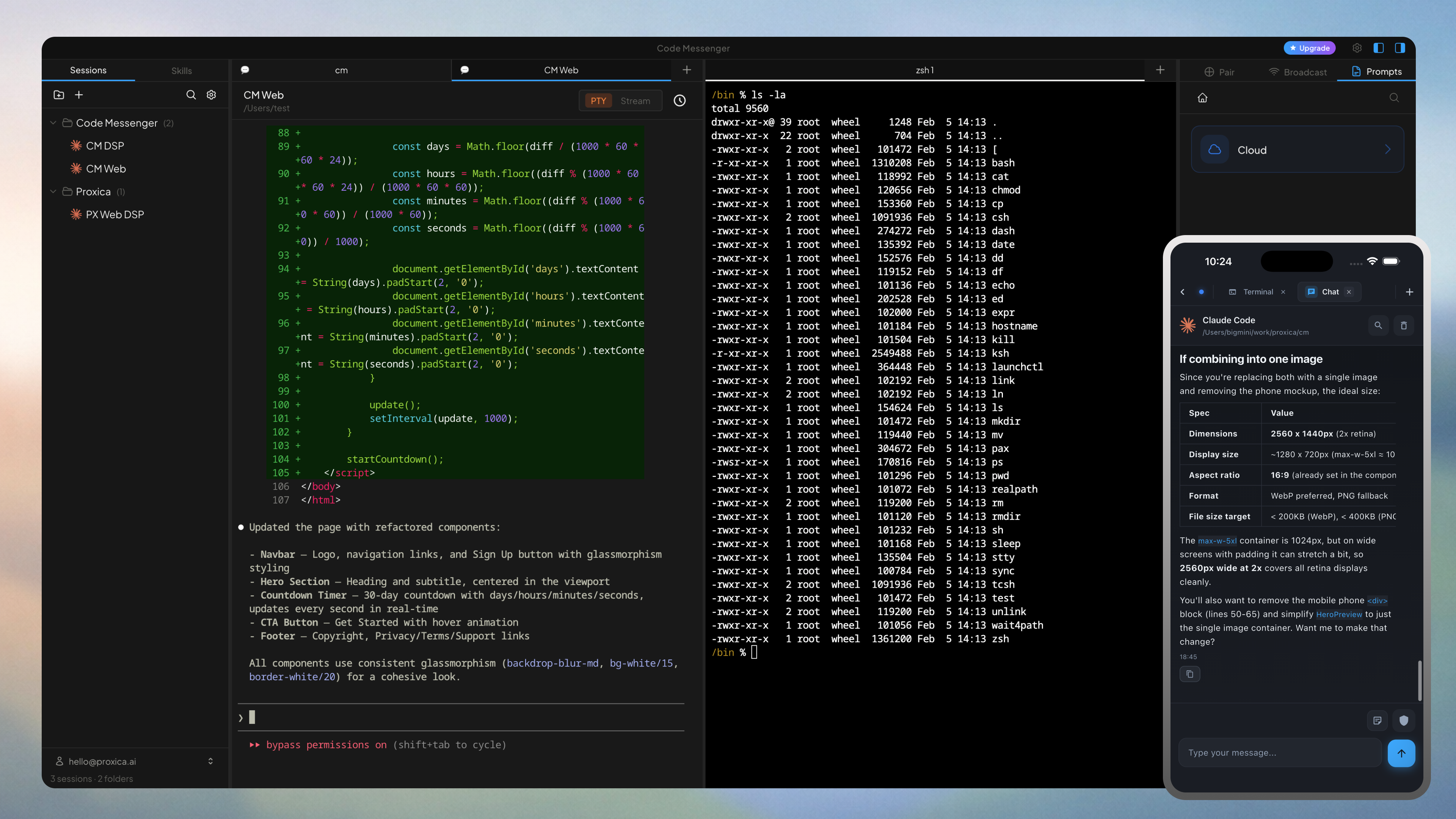This screenshot has width=1456, height=819.
Task: Click the home icon in Prompts panel
Action: pos(1202,98)
